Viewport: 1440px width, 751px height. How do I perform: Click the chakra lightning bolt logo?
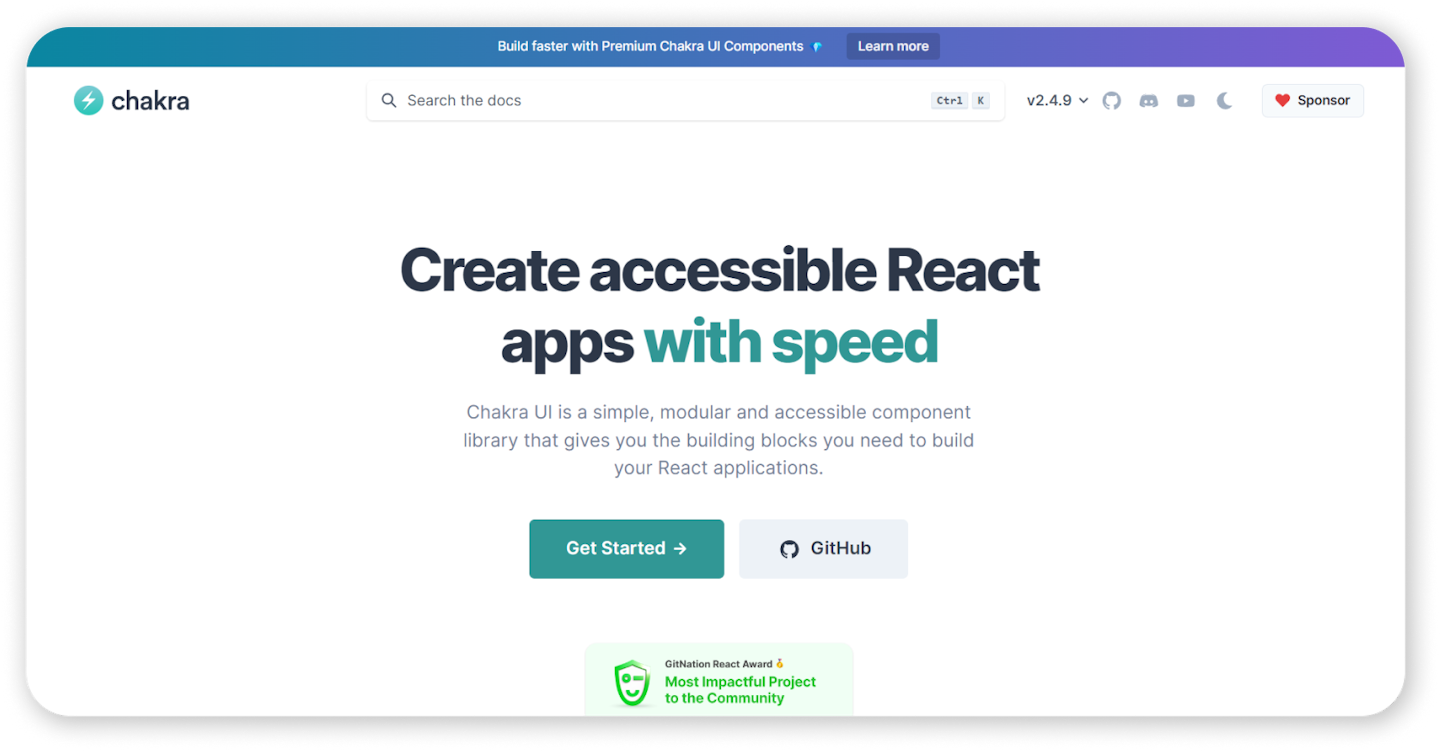click(x=88, y=100)
